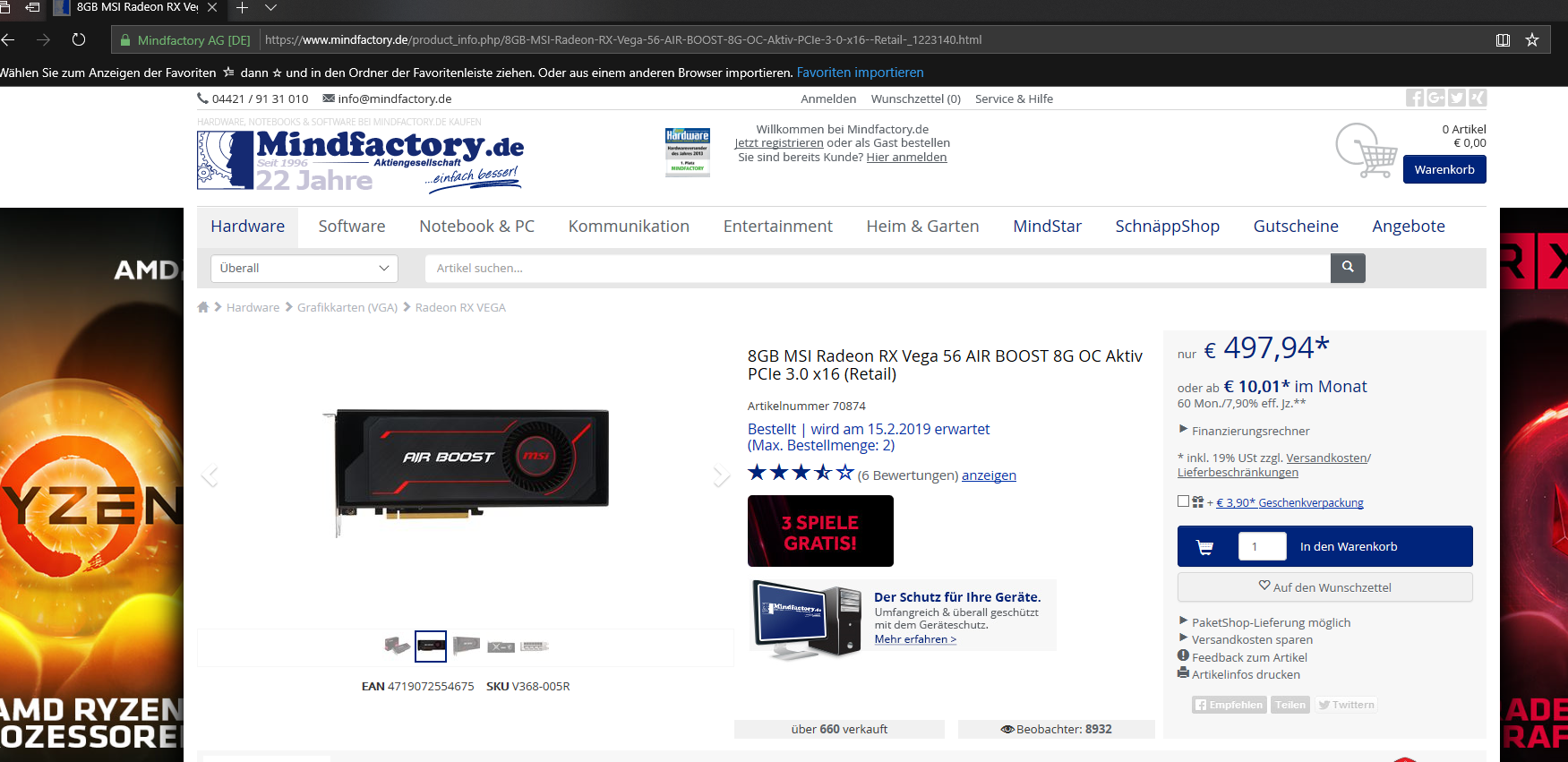Tick the Geschenkverpackung checkbox
The width and height of the screenshot is (1568, 762).
click(1184, 501)
